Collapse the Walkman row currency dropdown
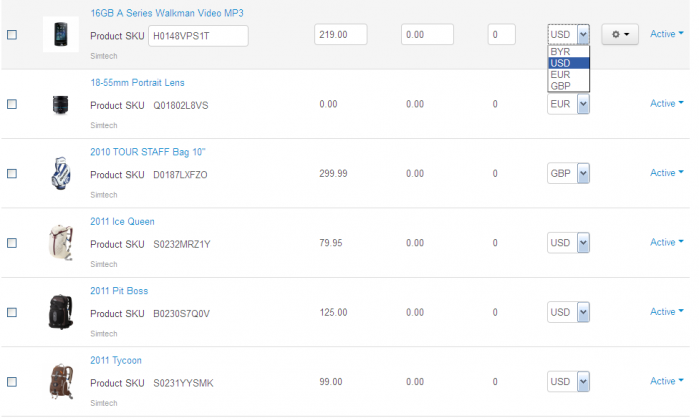The height and width of the screenshot is (418, 700). point(568,34)
